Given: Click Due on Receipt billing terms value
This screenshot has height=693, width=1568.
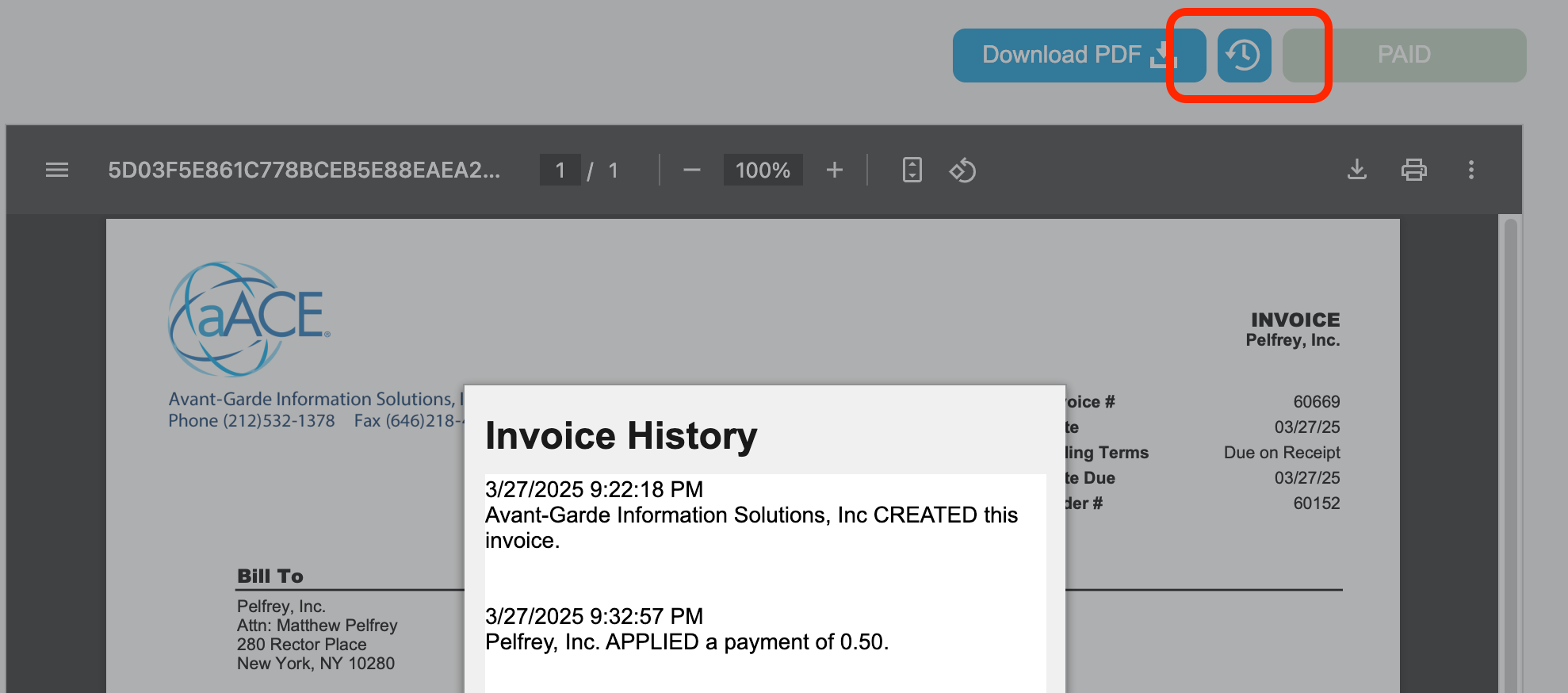Looking at the screenshot, I should coord(1282,453).
